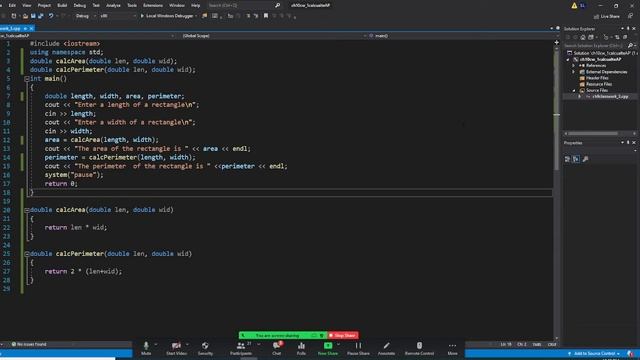This screenshot has width=640, height=360.
Task: Click the Save file toolbar icon
Action: coord(33,16)
